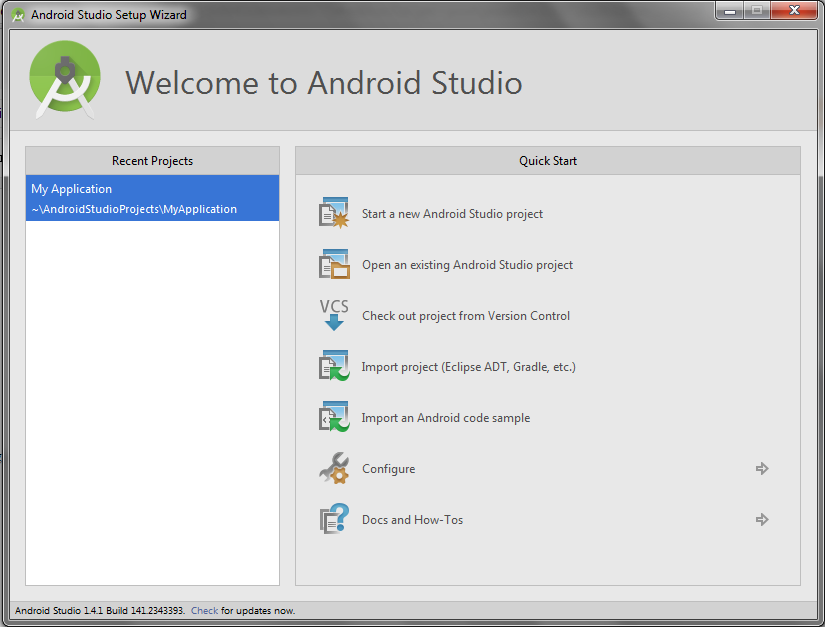Click the open existing project icon

tap(334, 264)
